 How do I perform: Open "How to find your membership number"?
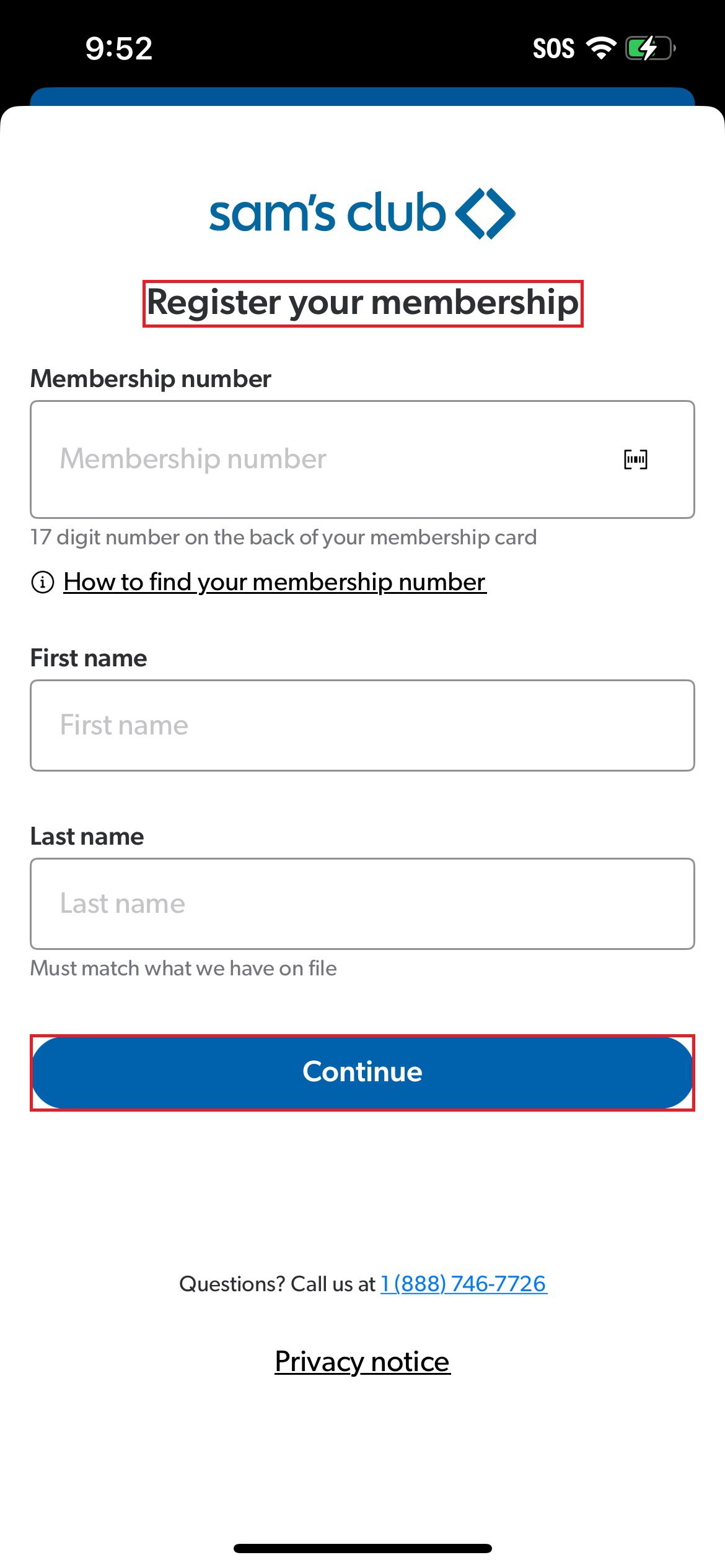coord(275,582)
